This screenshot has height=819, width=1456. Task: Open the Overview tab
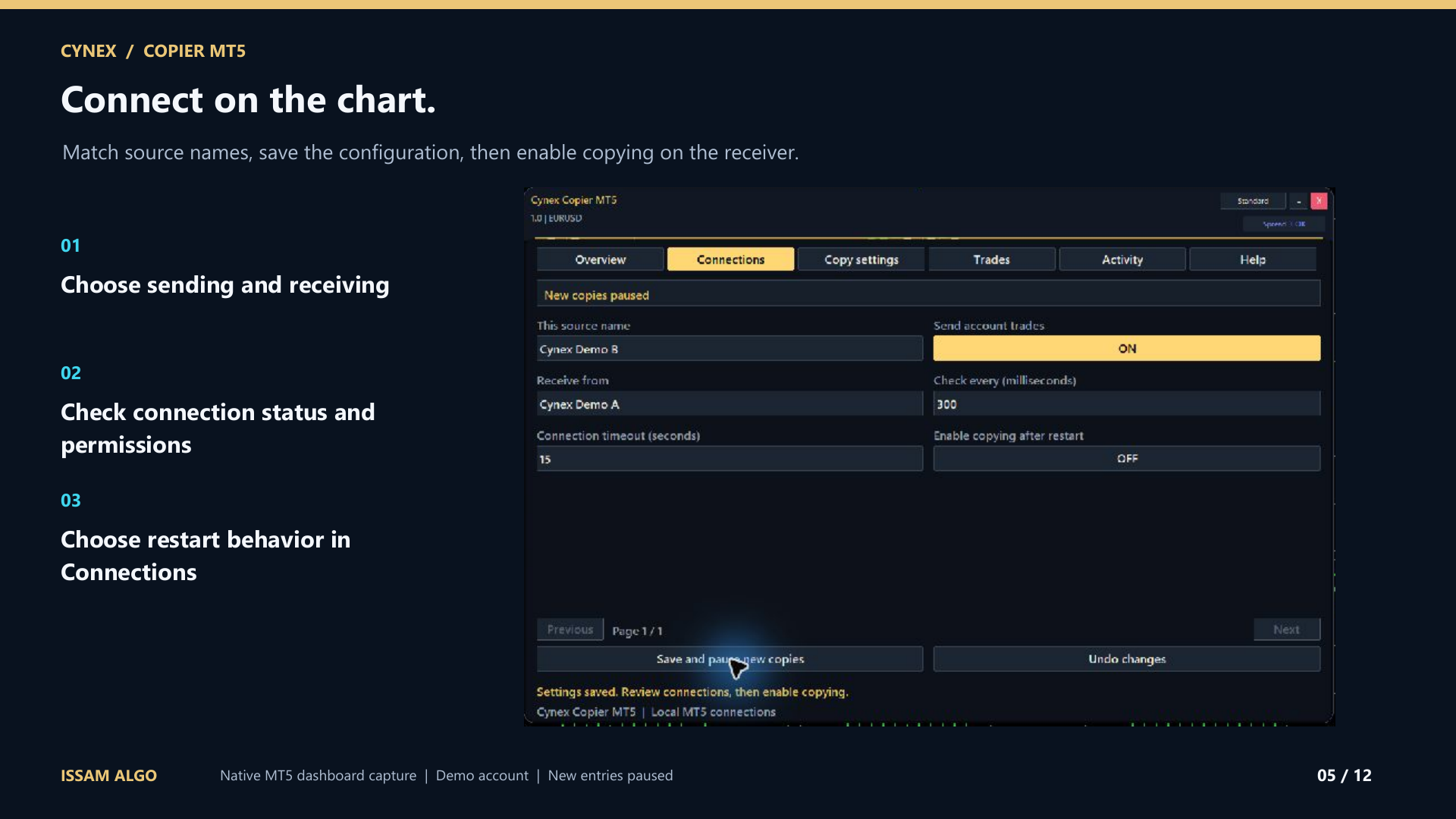click(600, 259)
